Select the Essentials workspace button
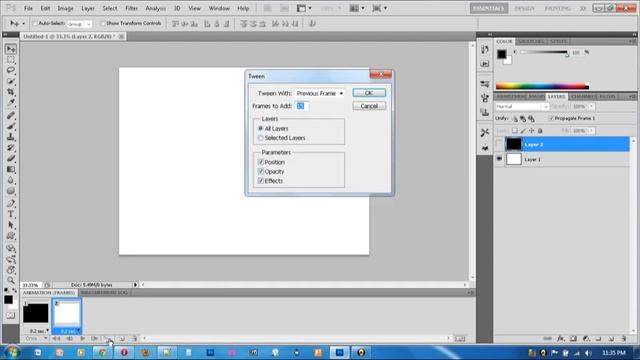 pos(489,8)
